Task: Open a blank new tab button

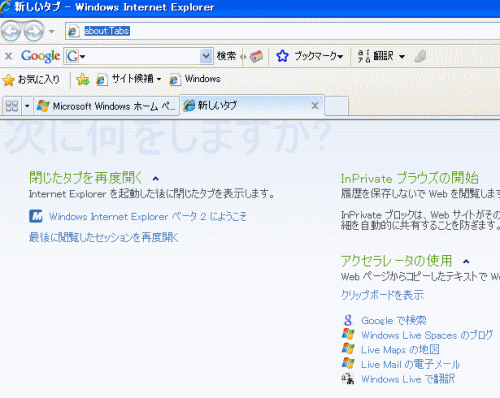Action: coord(336,107)
